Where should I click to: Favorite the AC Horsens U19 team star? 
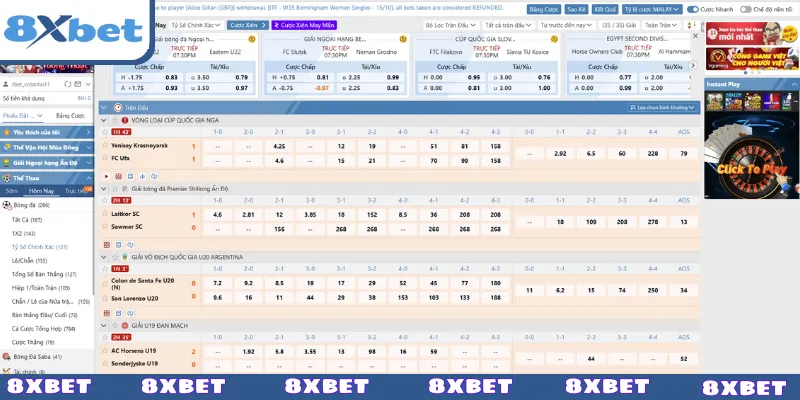click(x=105, y=351)
